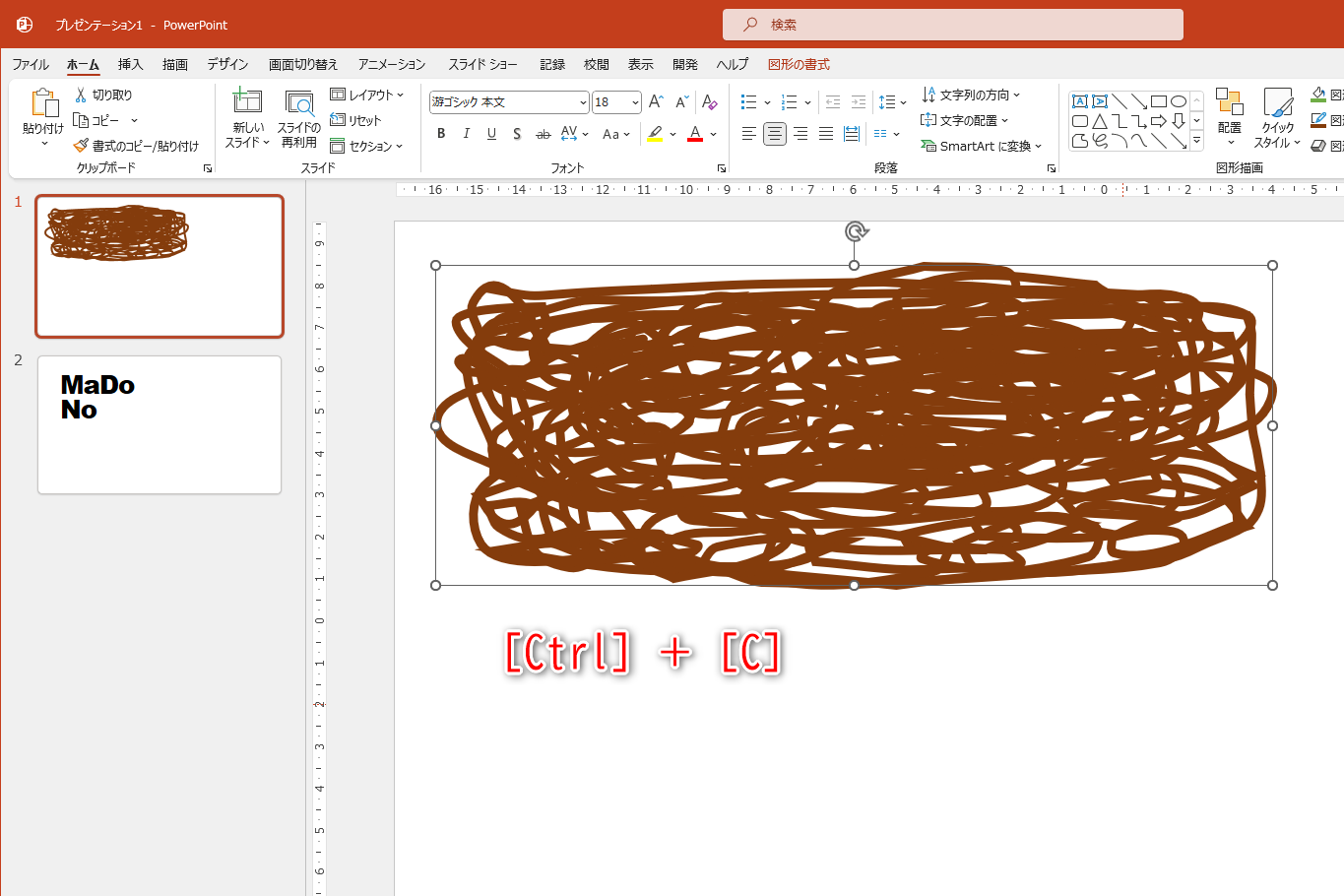Select the Rectangle shape tool
1344x896 pixels.
[x=1159, y=100]
